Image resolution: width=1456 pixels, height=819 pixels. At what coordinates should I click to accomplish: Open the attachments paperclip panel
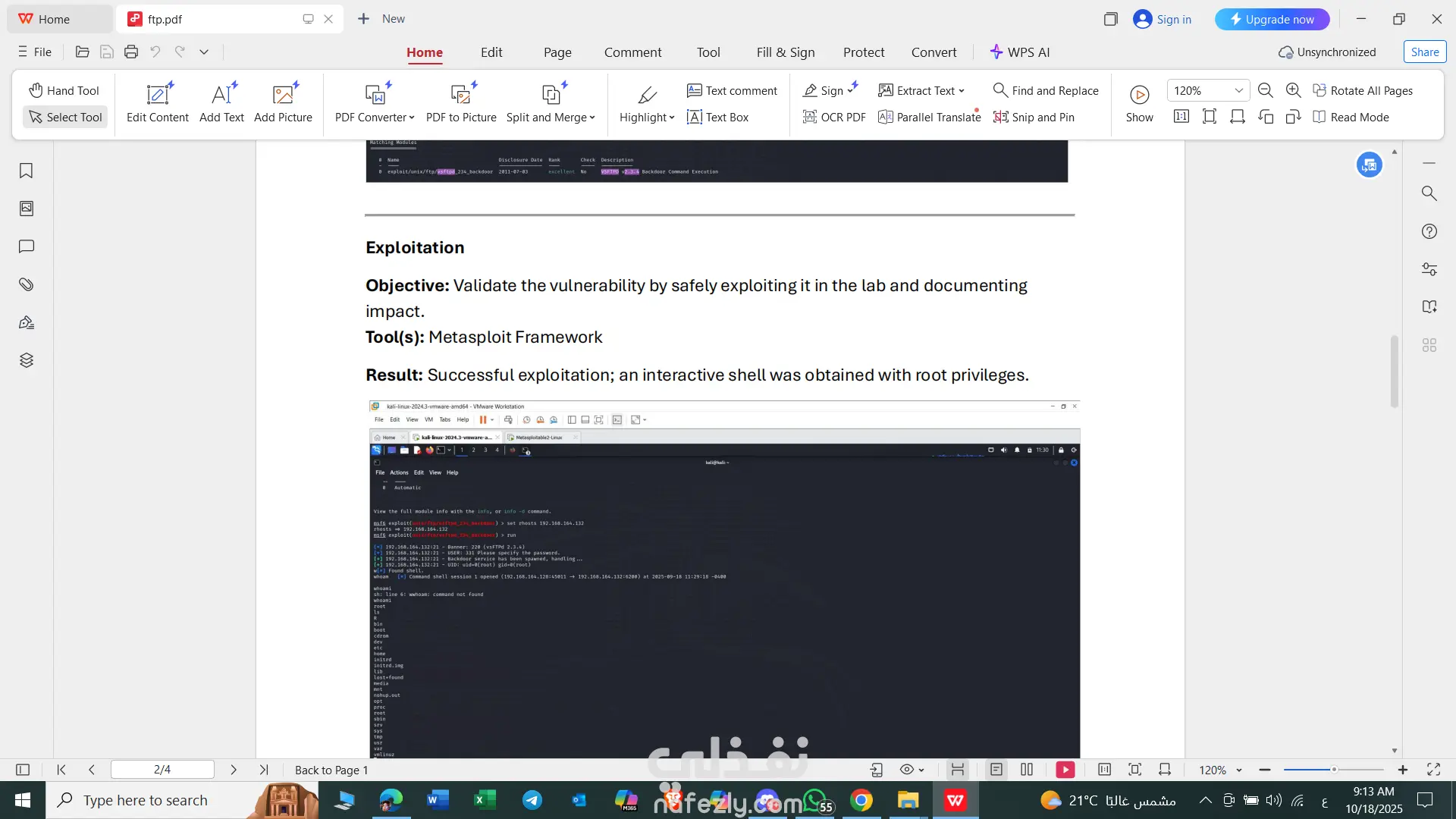coord(27,284)
